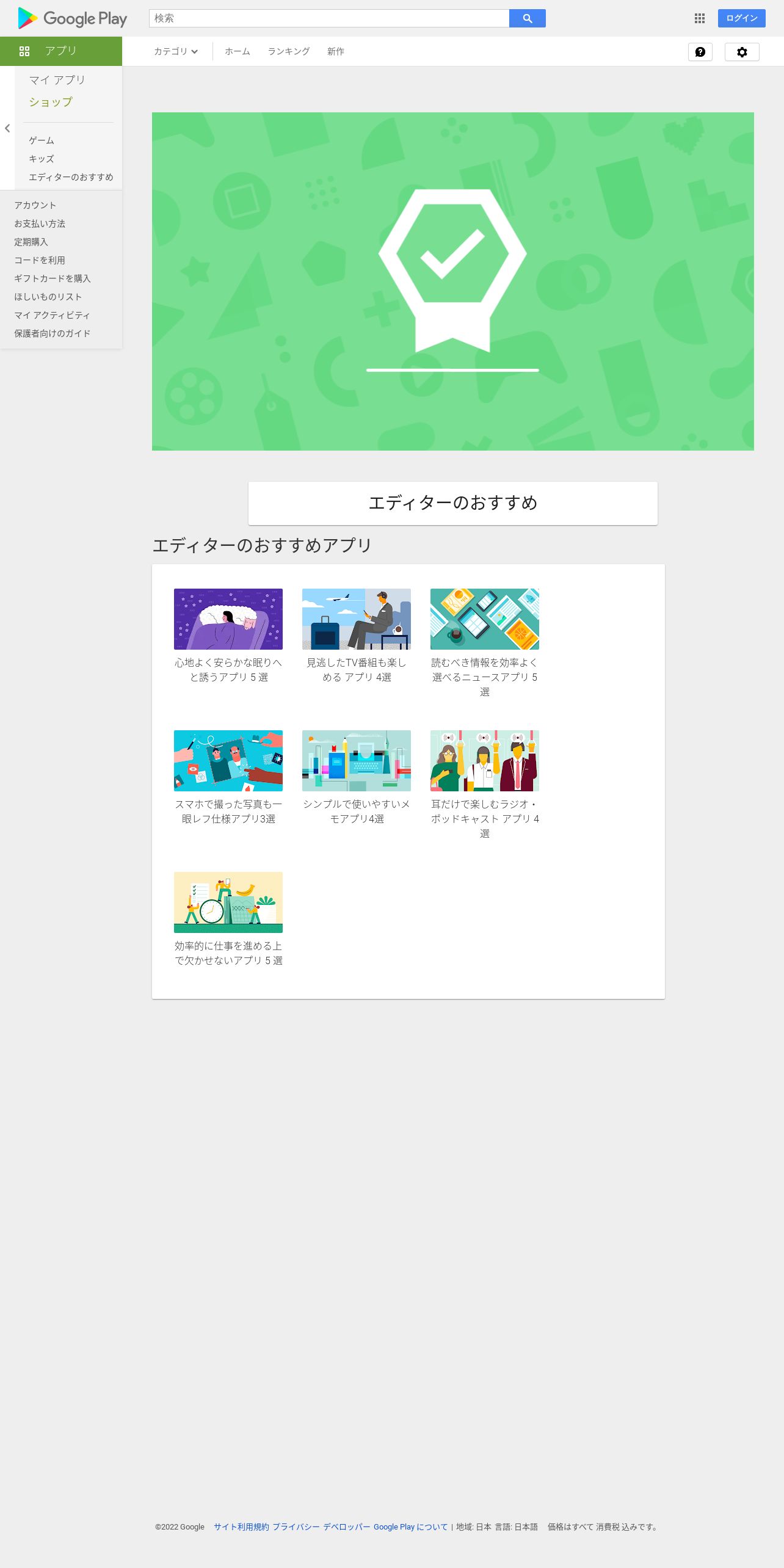784x1568 pixels.
Task: Open Google Play について footer link
Action: [411, 1526]
